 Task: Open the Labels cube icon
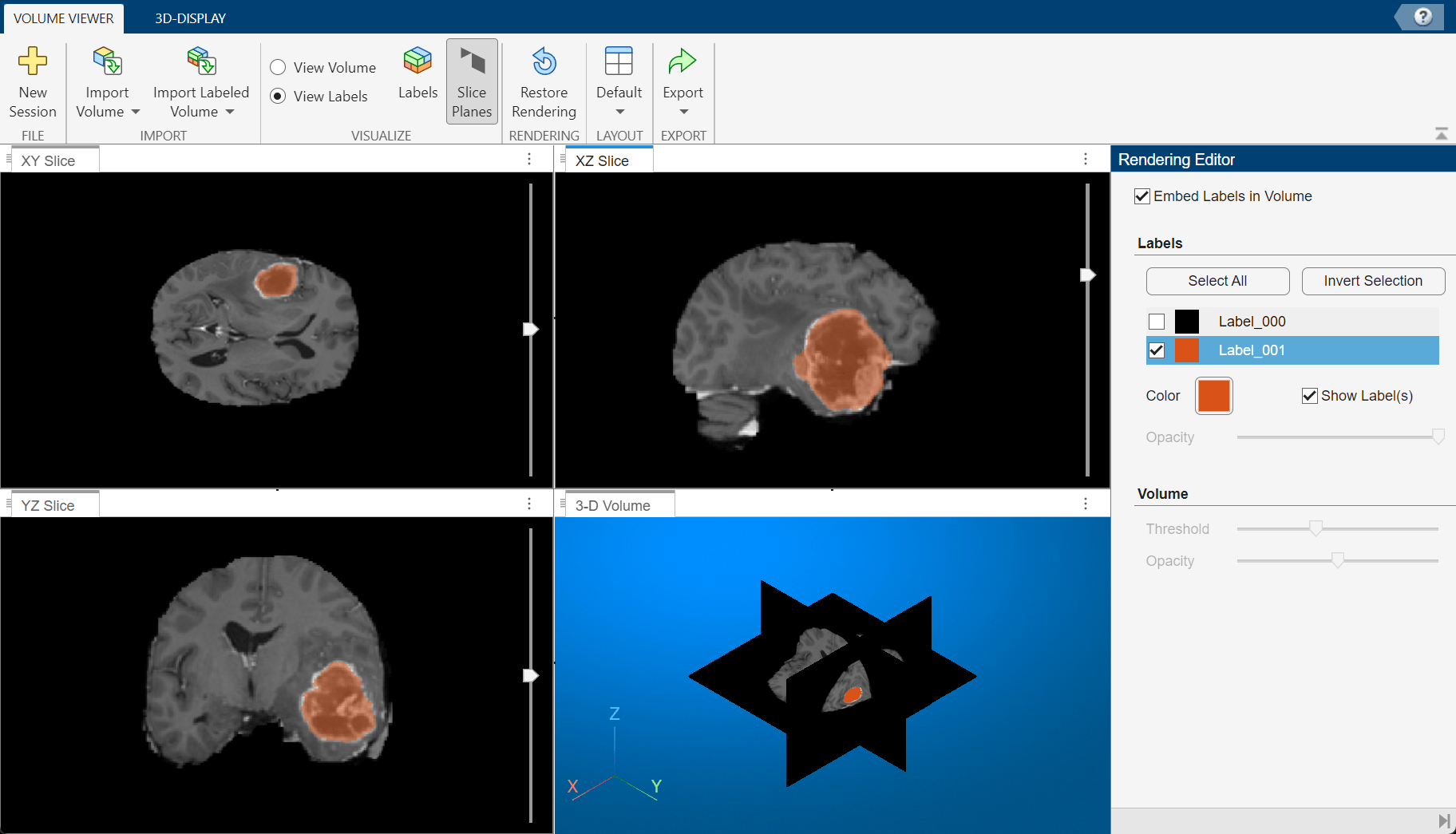pos(417,61)
